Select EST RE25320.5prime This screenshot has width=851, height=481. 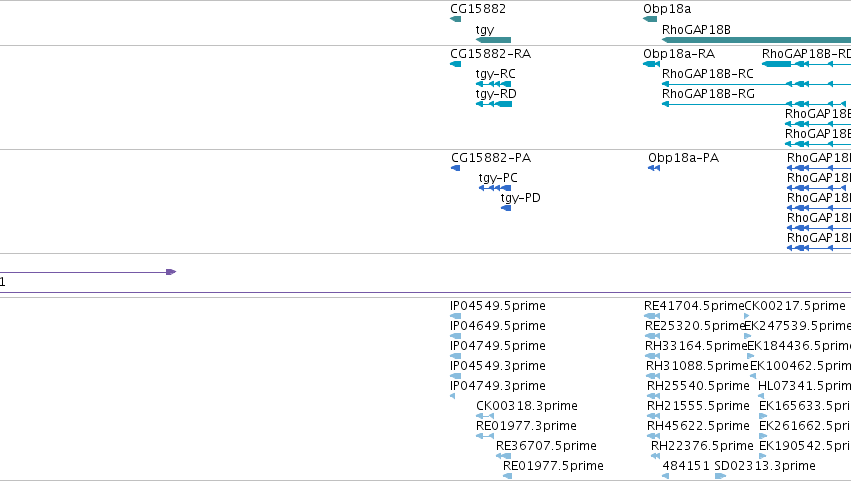click(695, 326)
